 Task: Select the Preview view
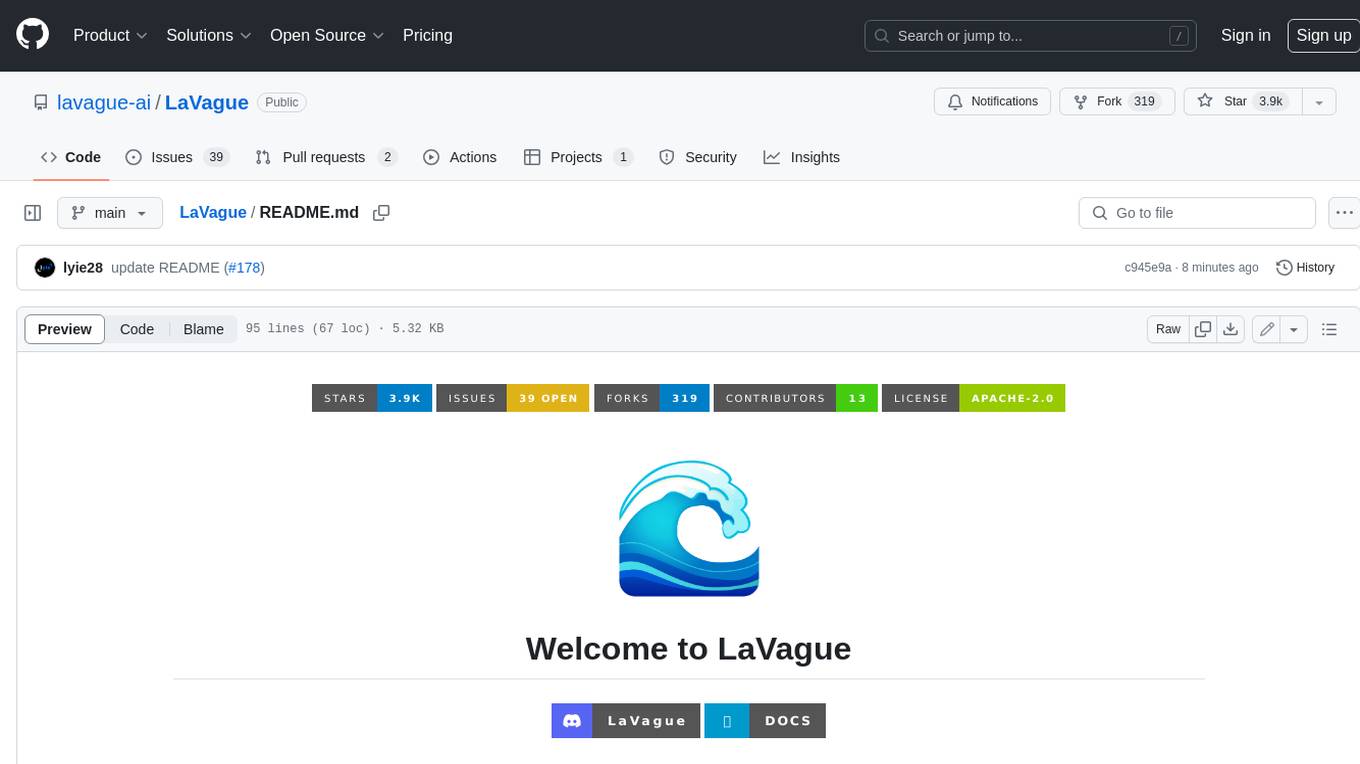pyautogui.click(x=65, y=329)
